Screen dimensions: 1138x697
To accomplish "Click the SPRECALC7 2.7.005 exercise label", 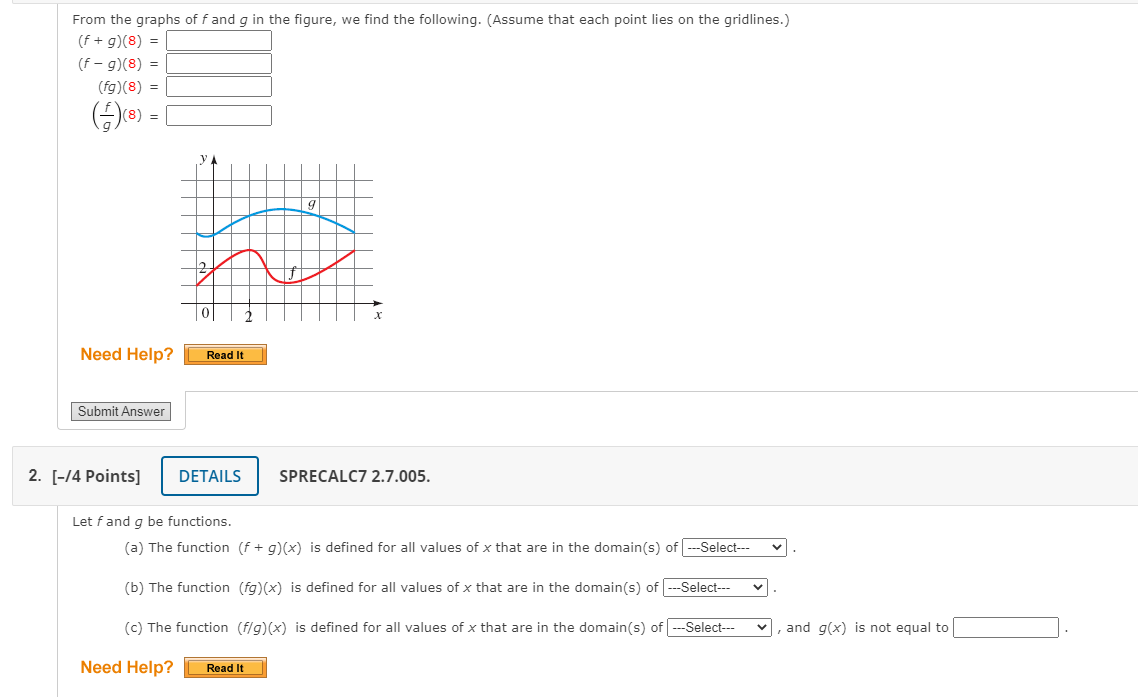I will (354, 476).
